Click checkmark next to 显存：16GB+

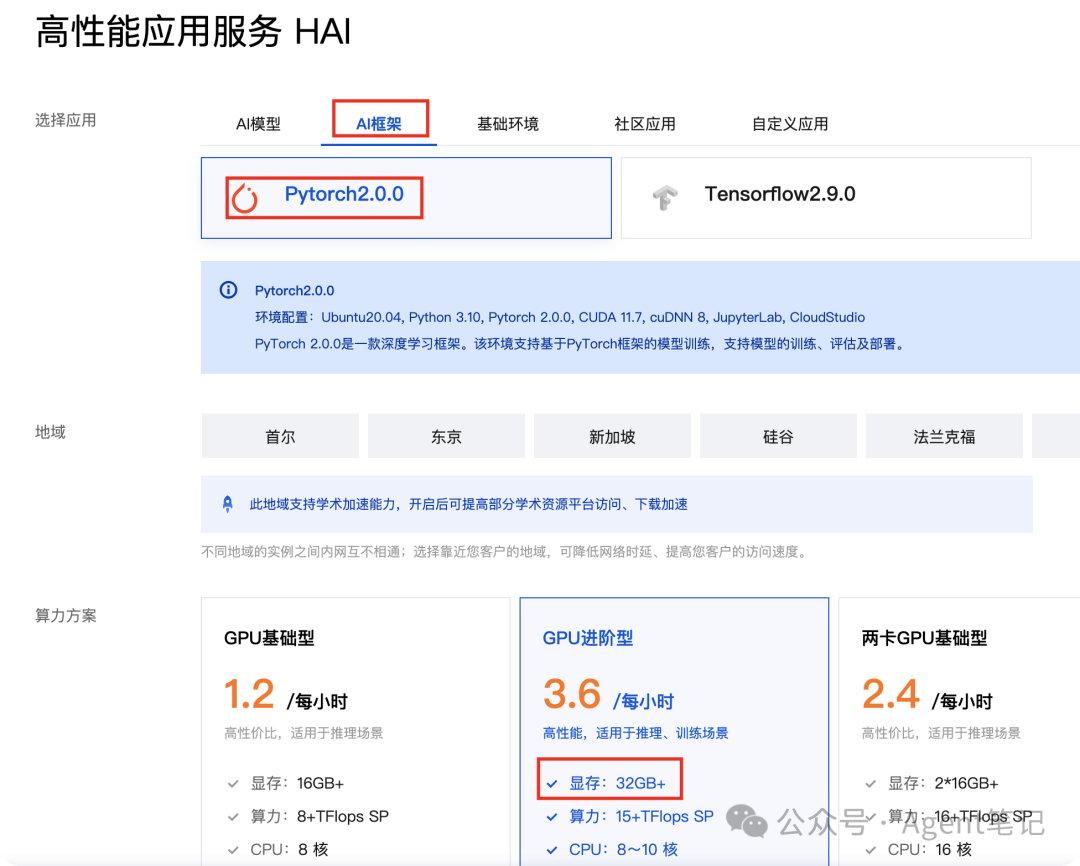pos(233,783)
